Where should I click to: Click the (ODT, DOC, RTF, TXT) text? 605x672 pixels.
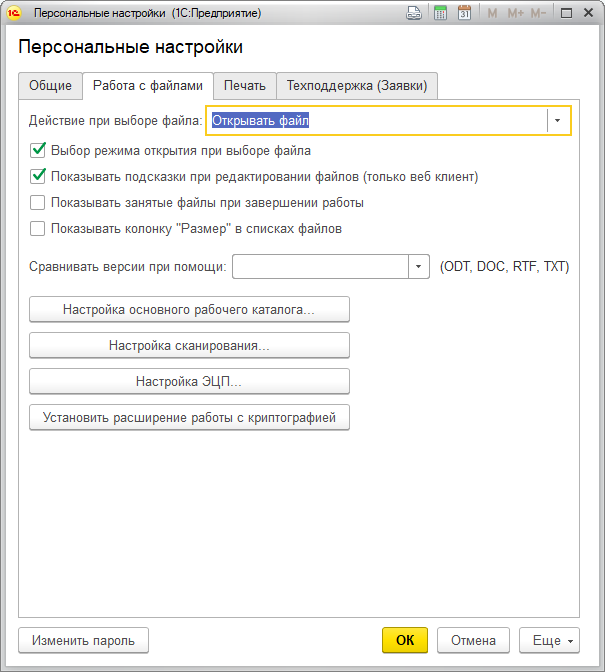pos(505,267)
